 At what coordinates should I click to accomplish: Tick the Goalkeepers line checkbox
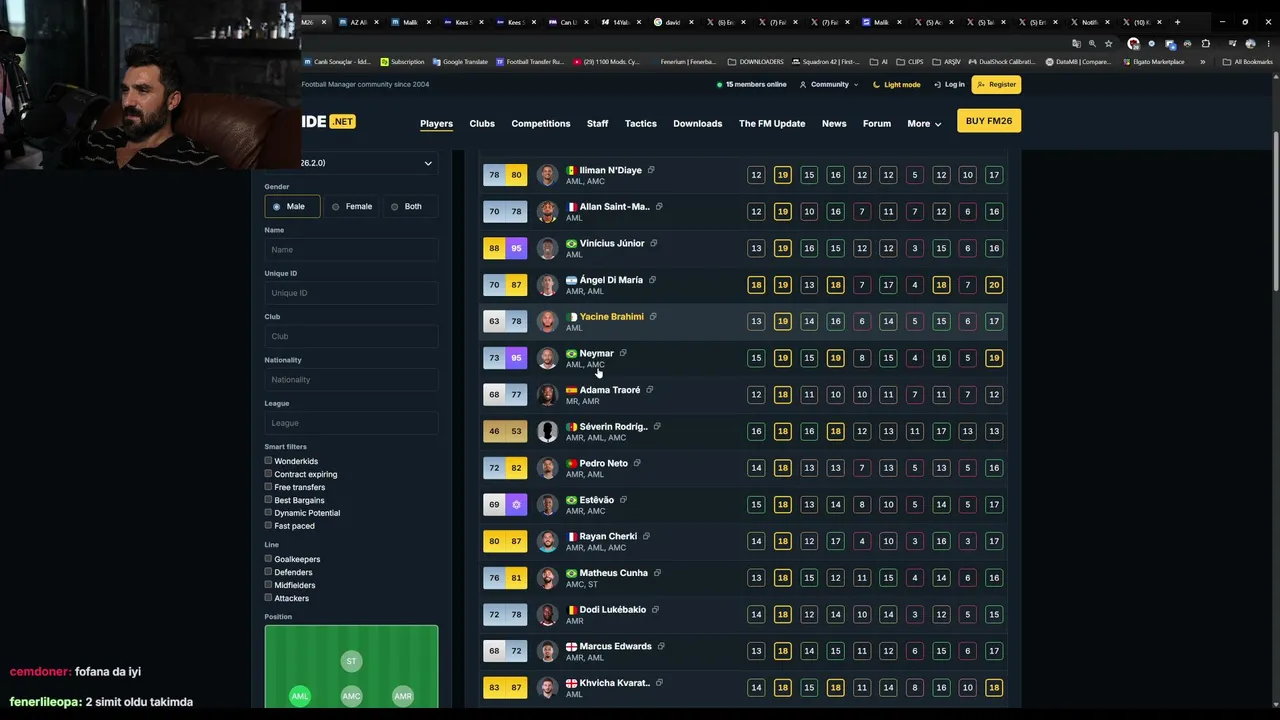point(268,559)
